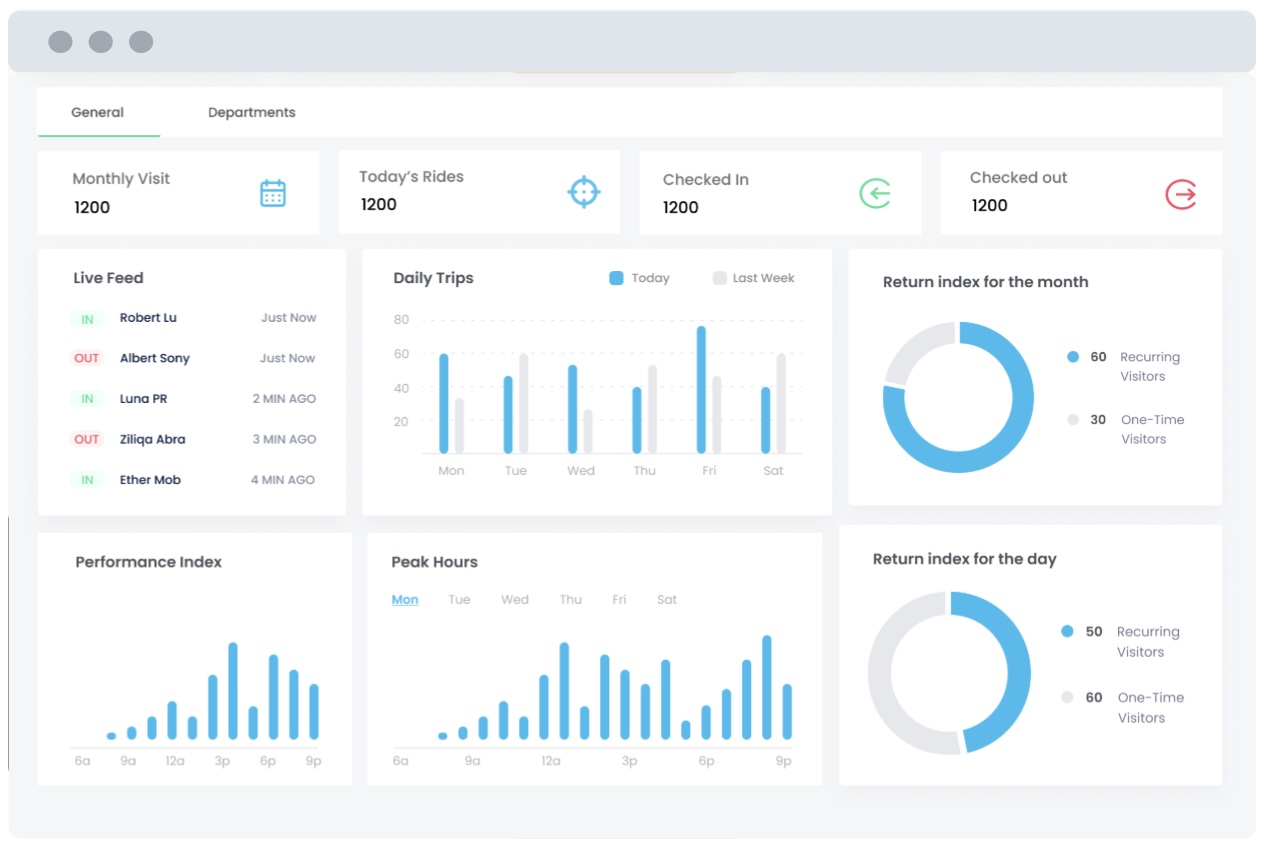Click the blue dot beside 60 Recurring Visitors
Viewport: 1264px width, 852px height.
tap(1073, 357)
